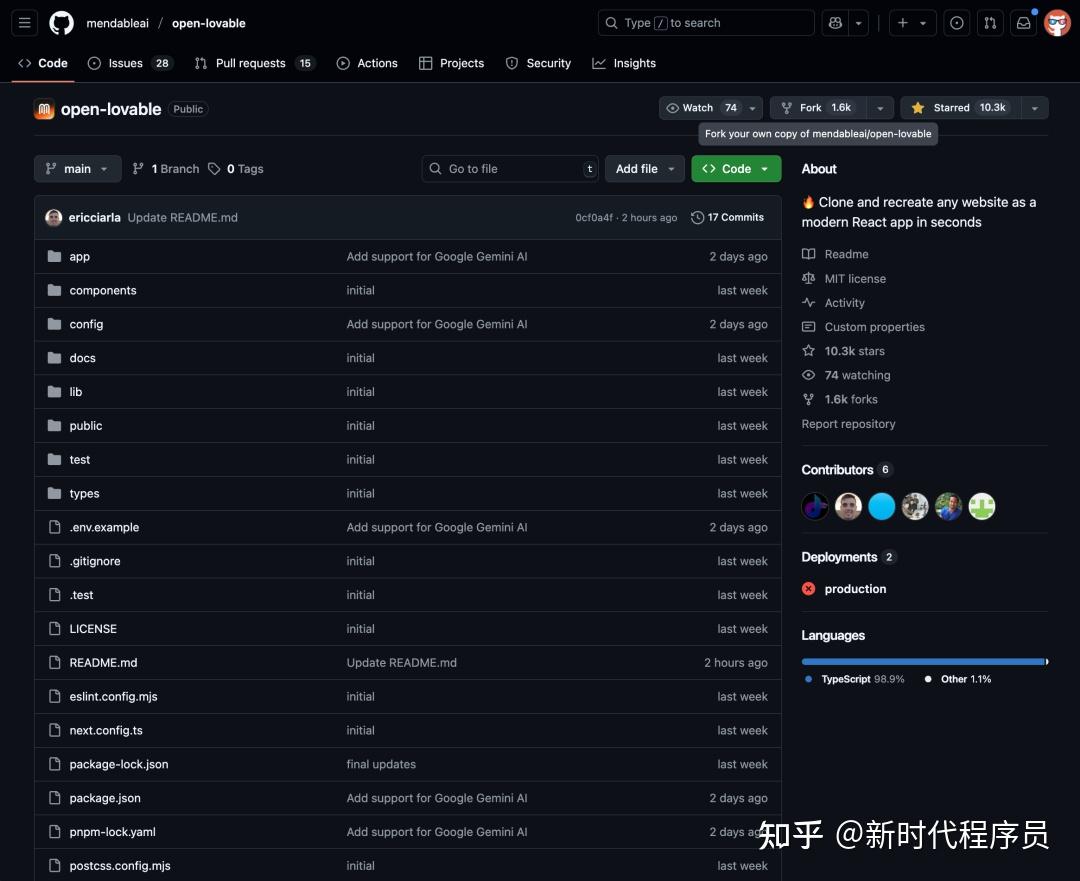The image size is (1080, 881).
Task: Toggle Watch on this repository
Action: tap(702, 108)
